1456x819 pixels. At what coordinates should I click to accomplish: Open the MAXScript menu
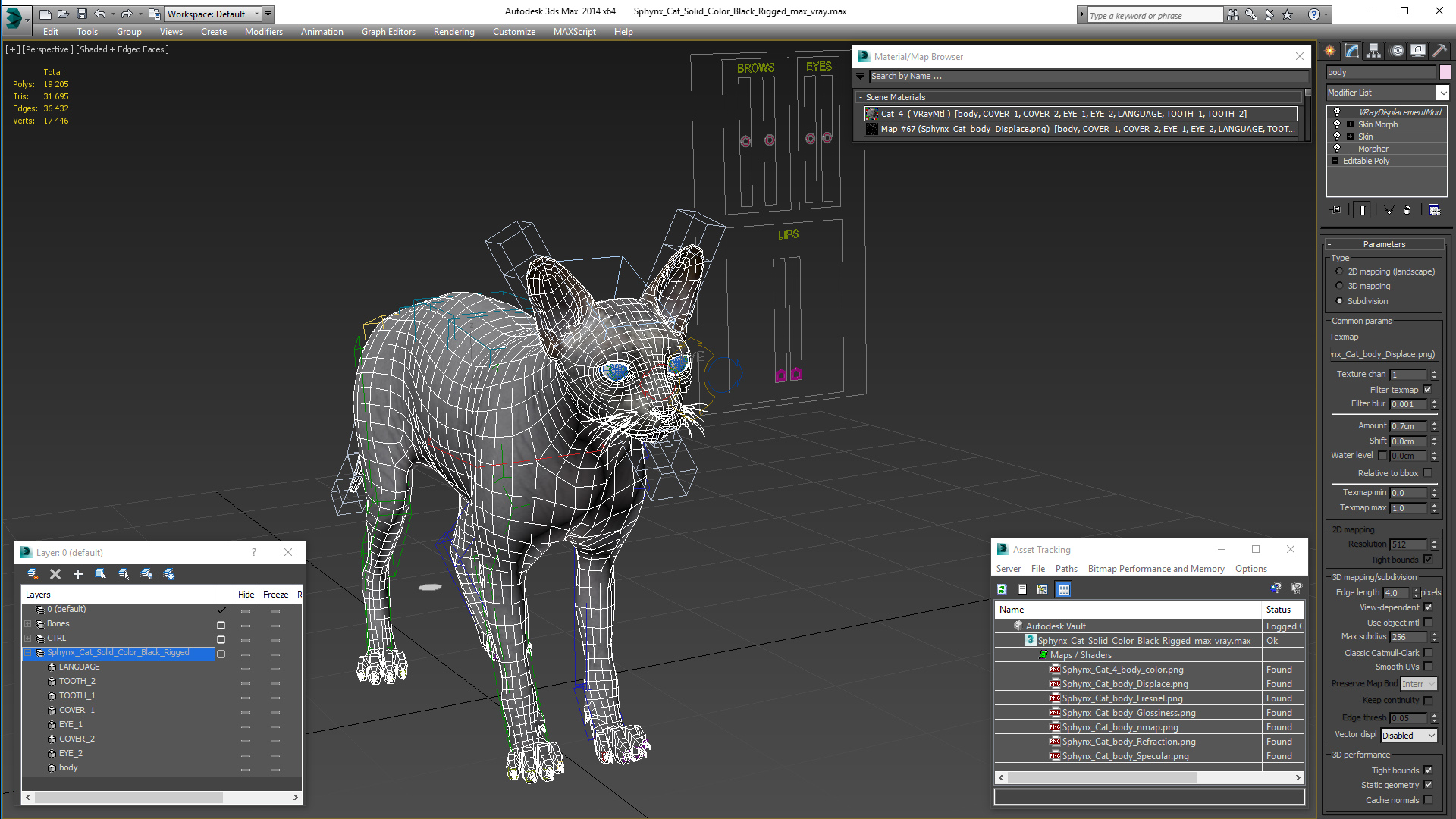pos(574,32)
